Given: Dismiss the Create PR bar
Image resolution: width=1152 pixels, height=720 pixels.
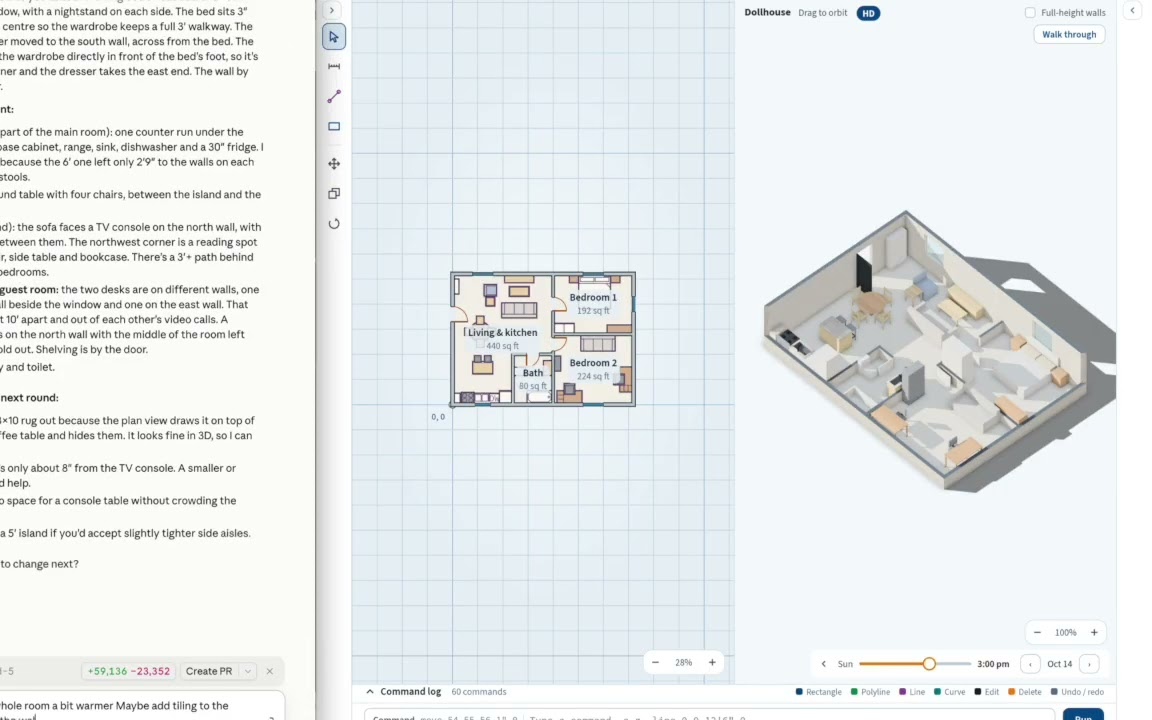Looking at the screenshot, I should click(270, 672).
